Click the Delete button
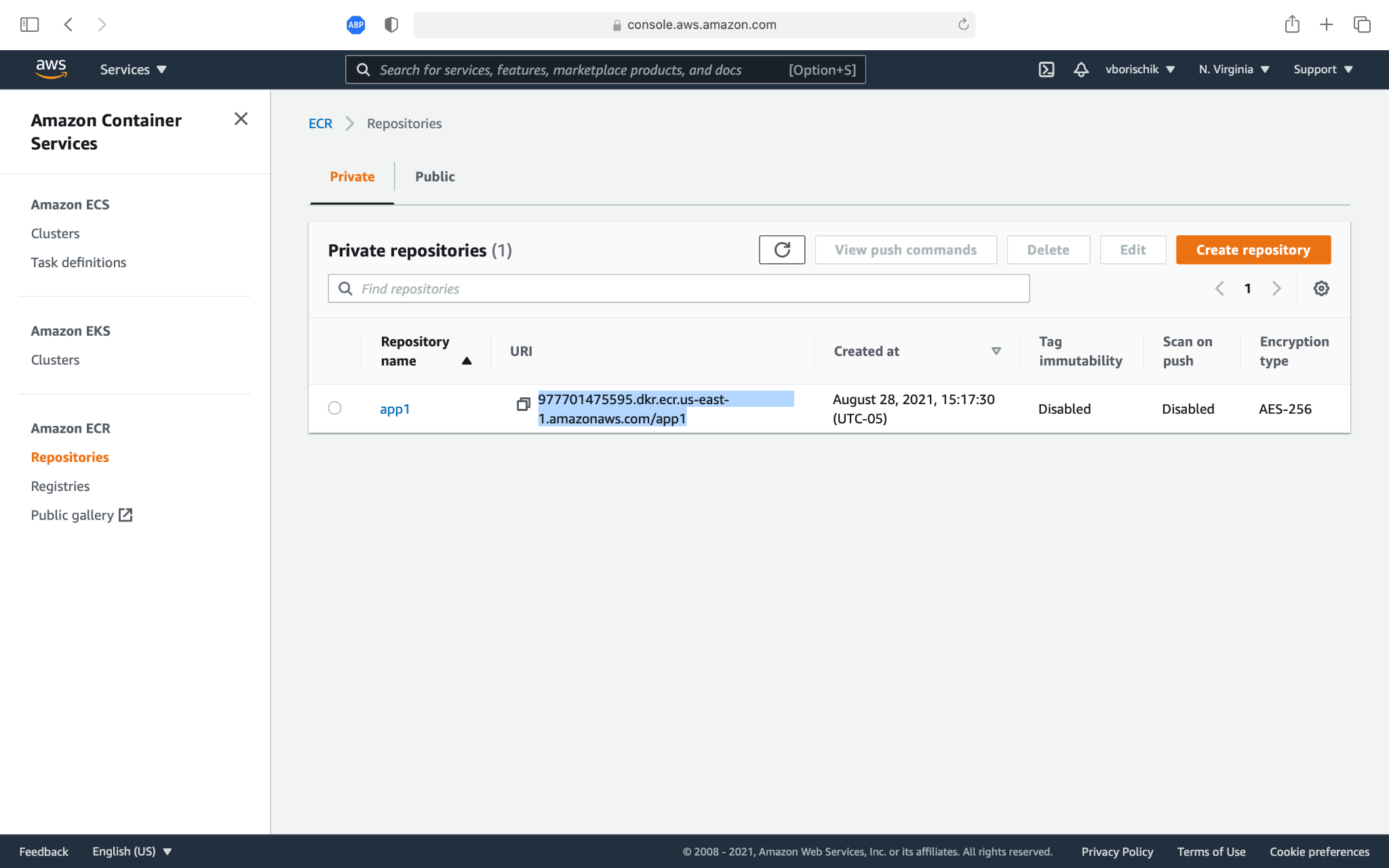 click(1048, 250)
